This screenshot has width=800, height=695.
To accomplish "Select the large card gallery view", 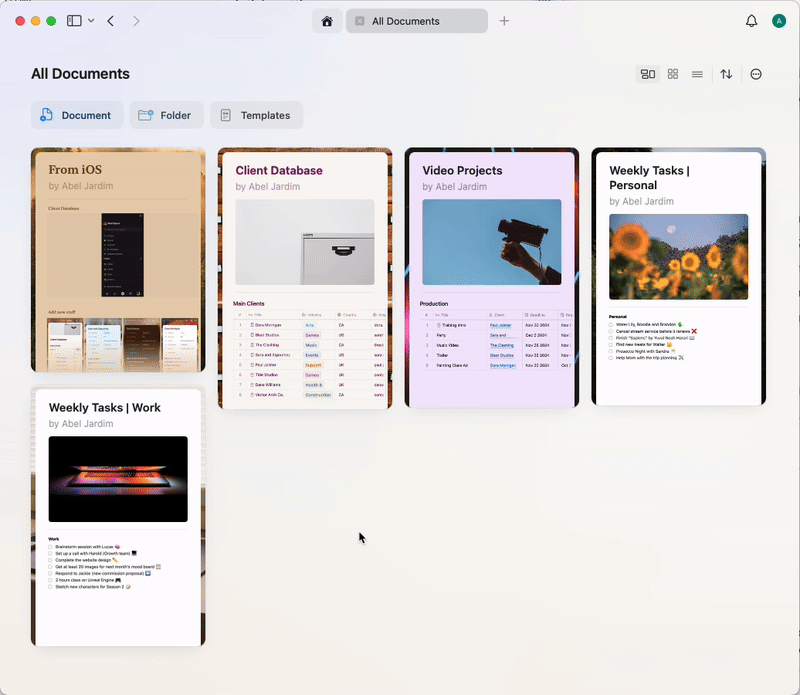I will pyautogui.click(x=647, y=73).
